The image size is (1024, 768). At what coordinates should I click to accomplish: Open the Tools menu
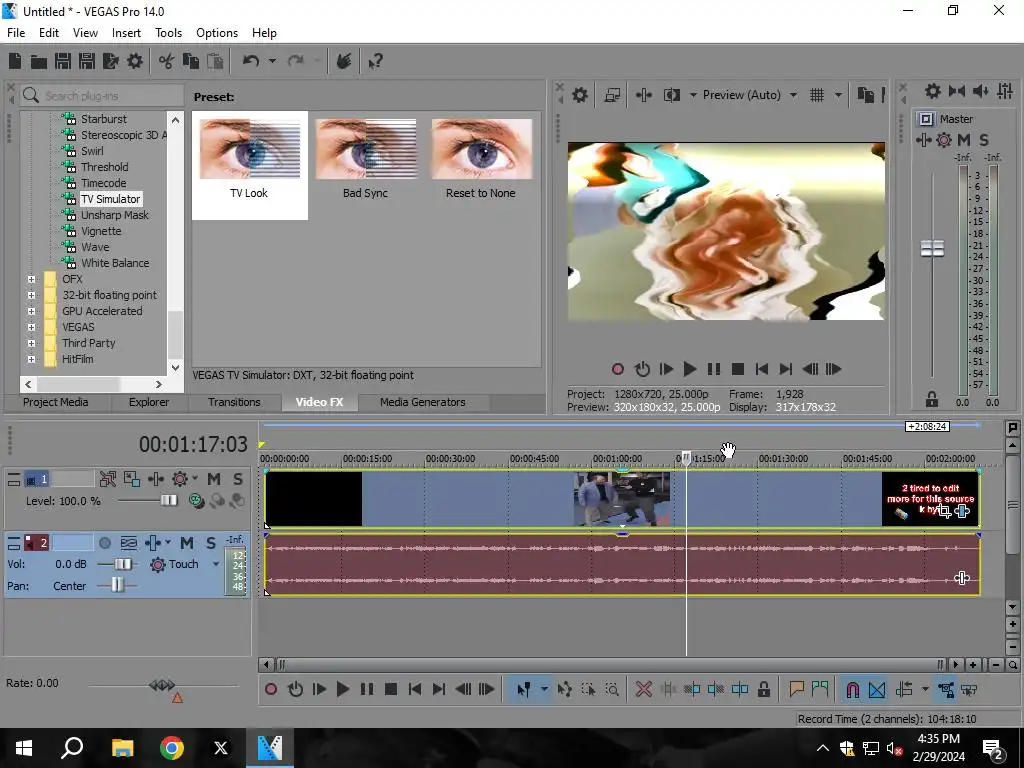pos(168,33)
